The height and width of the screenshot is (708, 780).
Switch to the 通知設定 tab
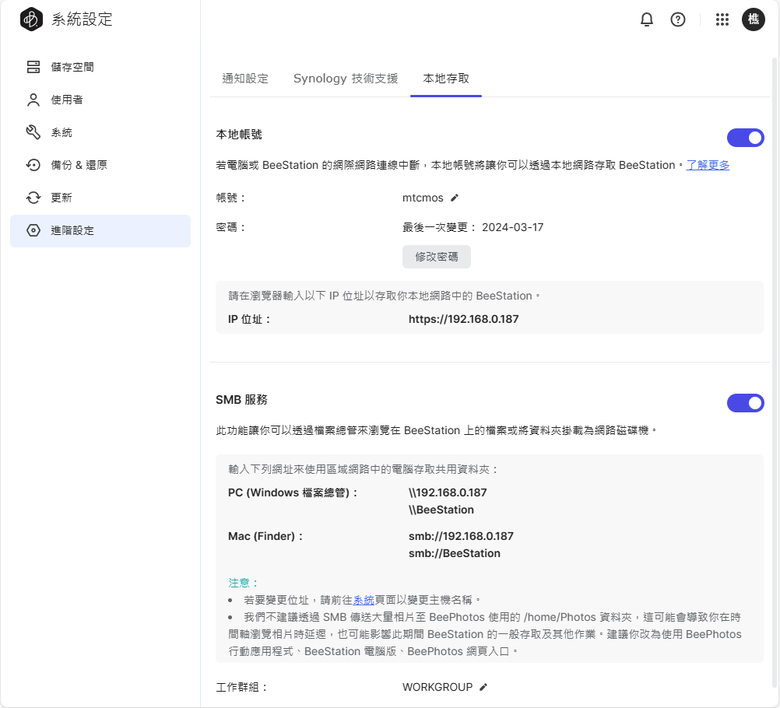tap(245, 79)
